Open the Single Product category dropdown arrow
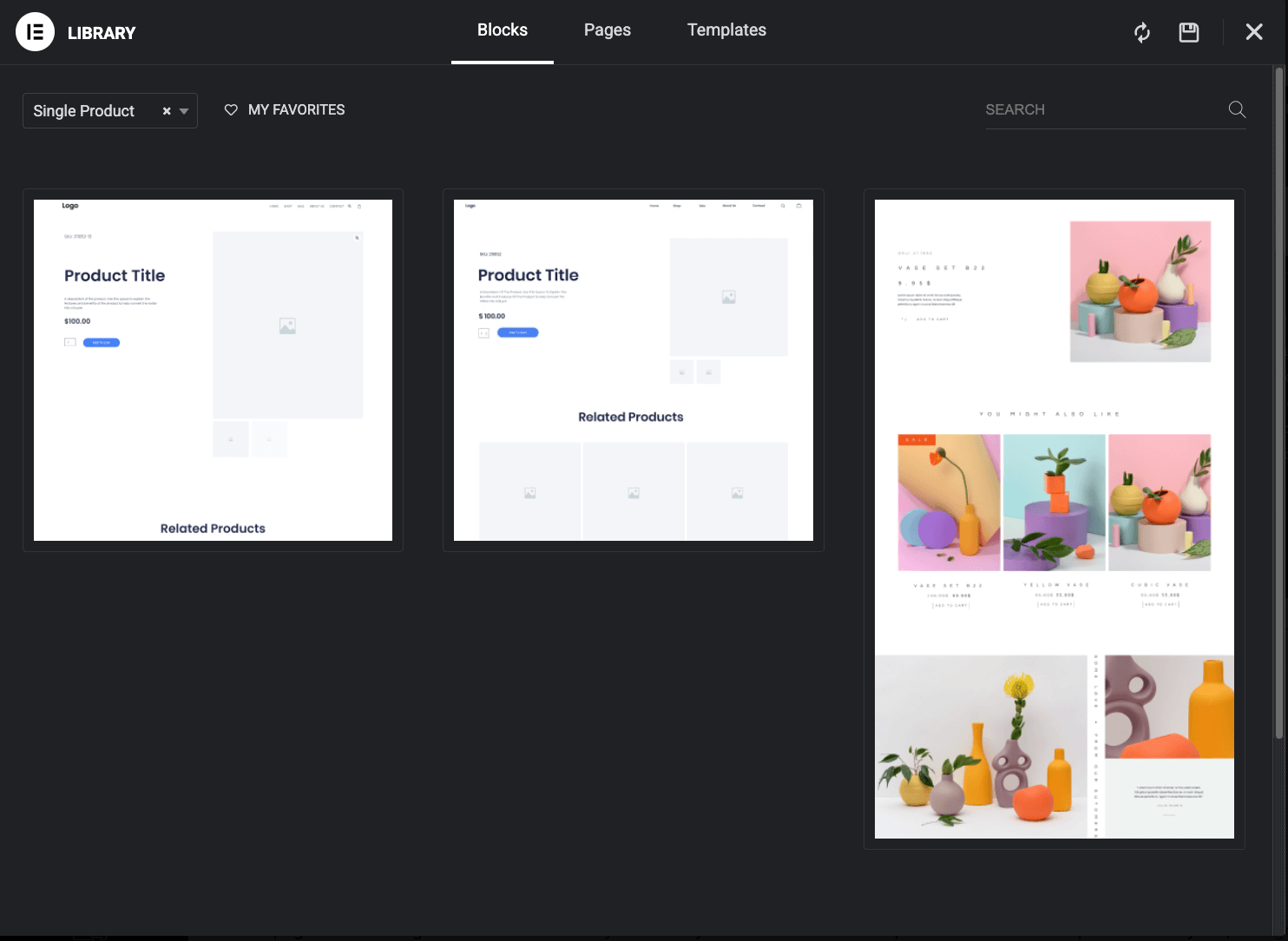 (x=183, y=111)
